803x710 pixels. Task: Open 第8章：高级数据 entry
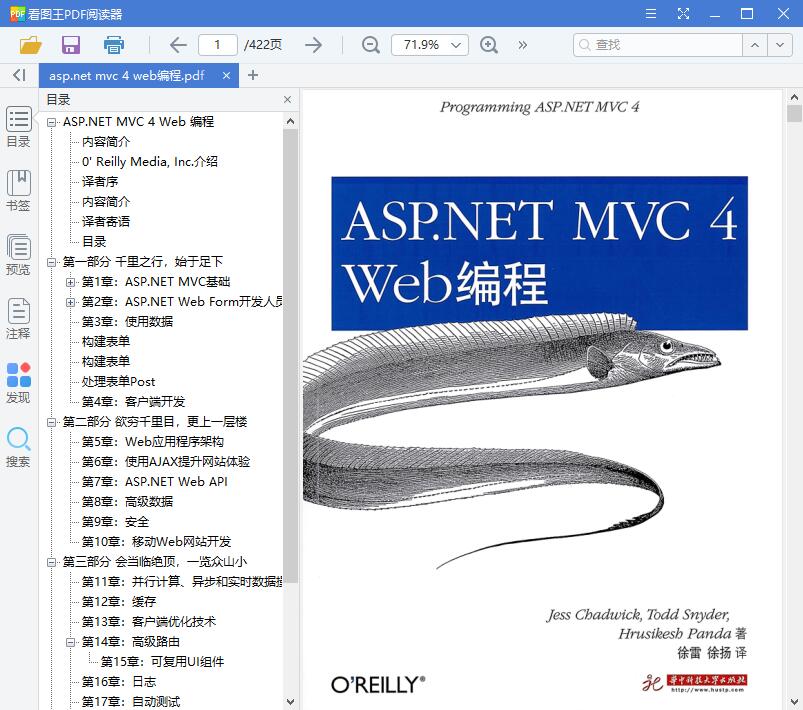point(127,502)
